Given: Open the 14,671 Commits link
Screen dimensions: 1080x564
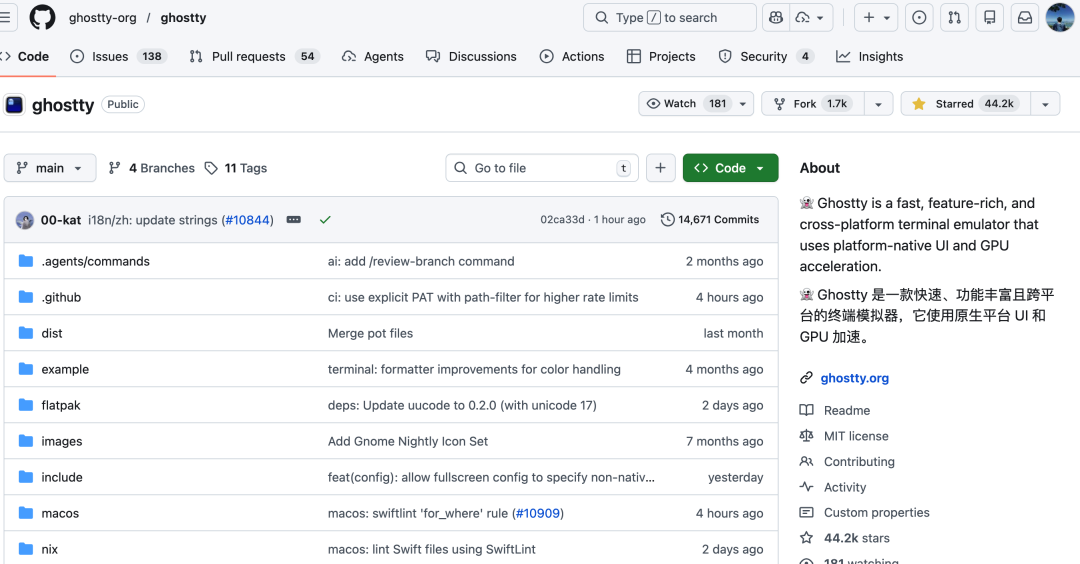Looking at the screenshot, I should (710, 220).
